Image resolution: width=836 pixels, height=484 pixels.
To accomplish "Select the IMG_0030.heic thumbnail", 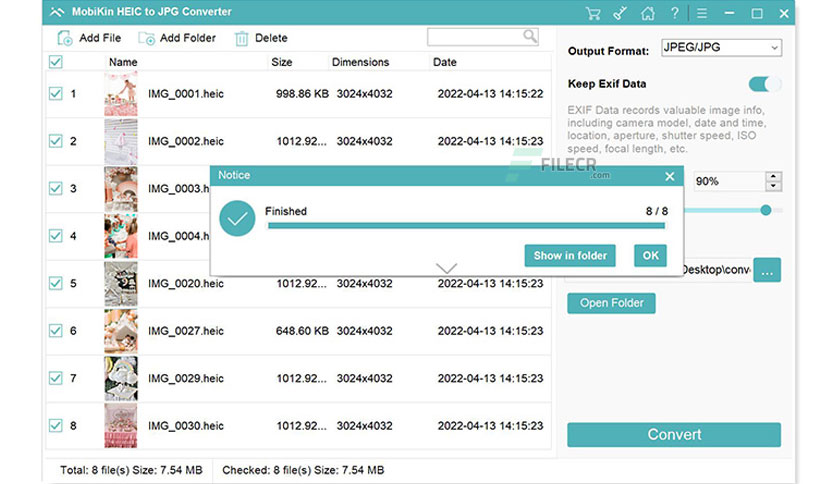I will point(120,426).
